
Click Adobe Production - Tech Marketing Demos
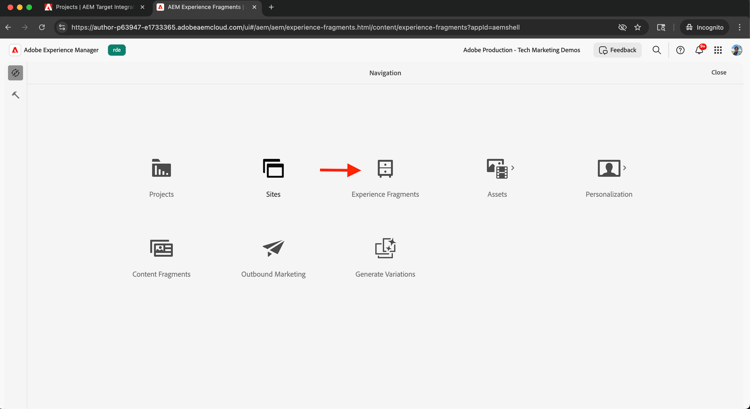(x=521, y=50)
